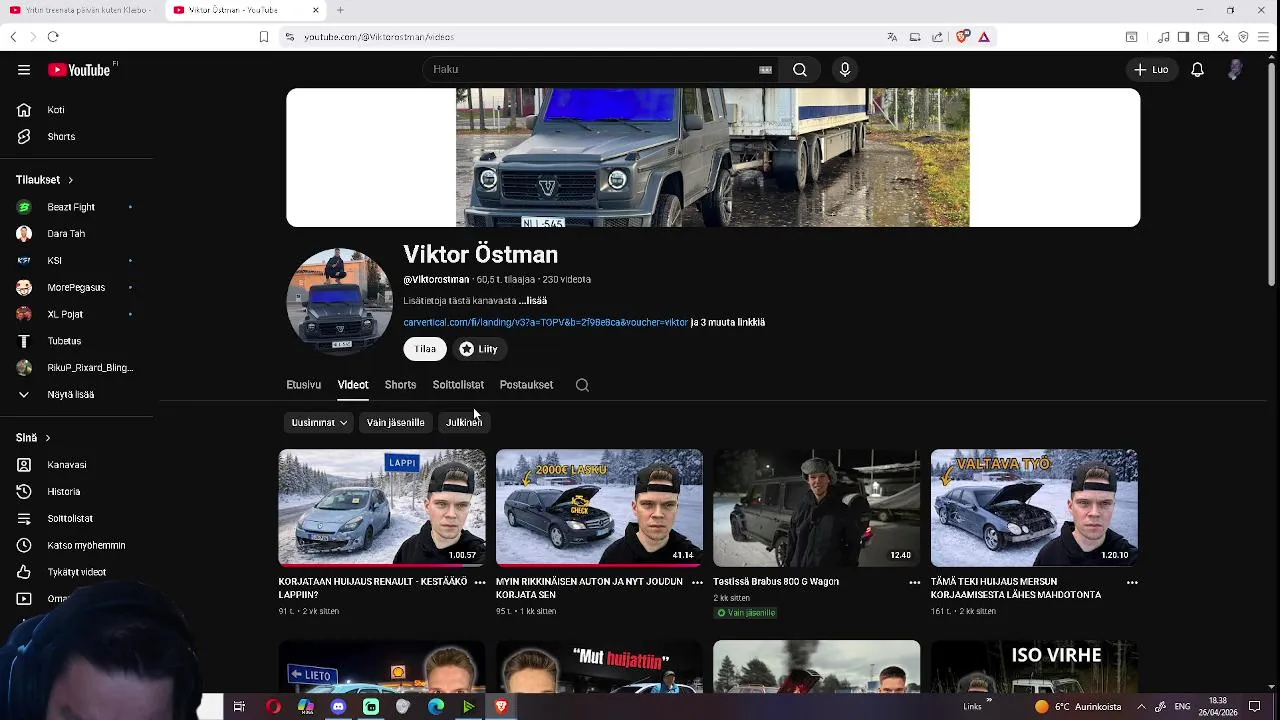Viewport: 1280px width, 720px height.
Task: Open the Uusimmat sort dropdown
Action: 319,423
